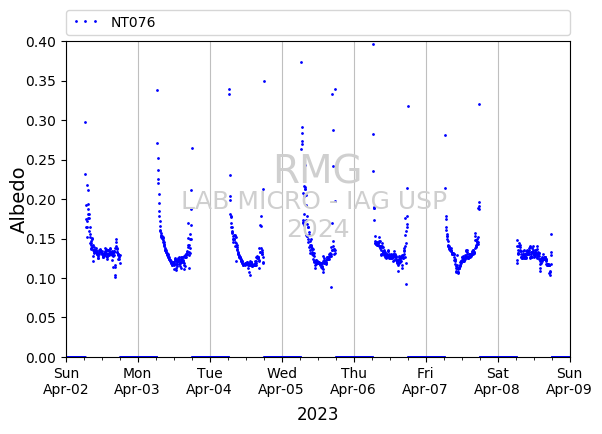
Task: Click the 0.00 y-axis tick label
Action: point(41,358)
